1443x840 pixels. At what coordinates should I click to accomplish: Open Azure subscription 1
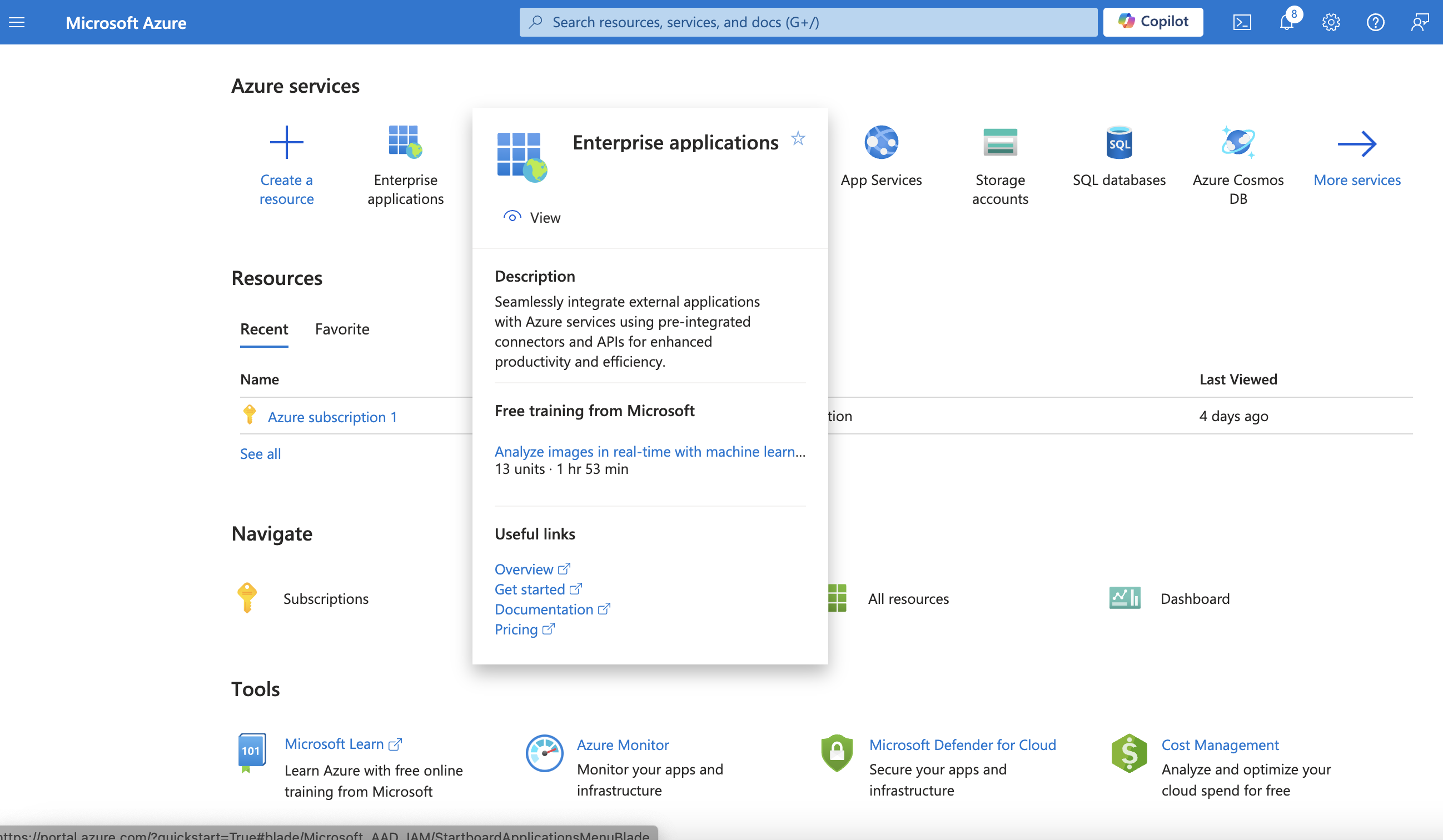(332, 417)
